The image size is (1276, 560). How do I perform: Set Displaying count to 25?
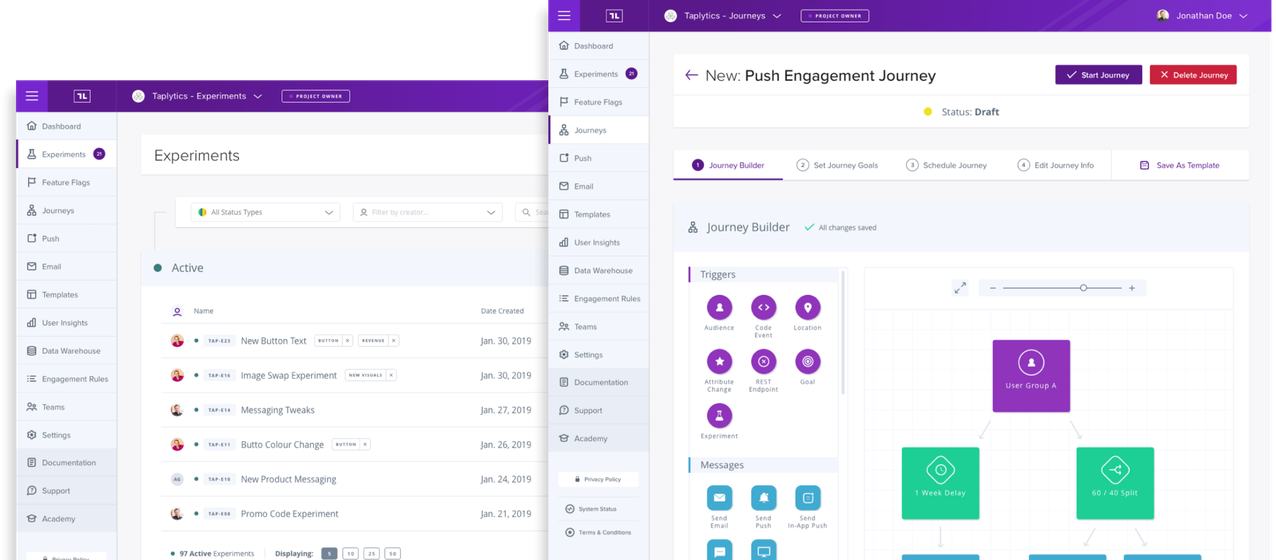(371, 553)
